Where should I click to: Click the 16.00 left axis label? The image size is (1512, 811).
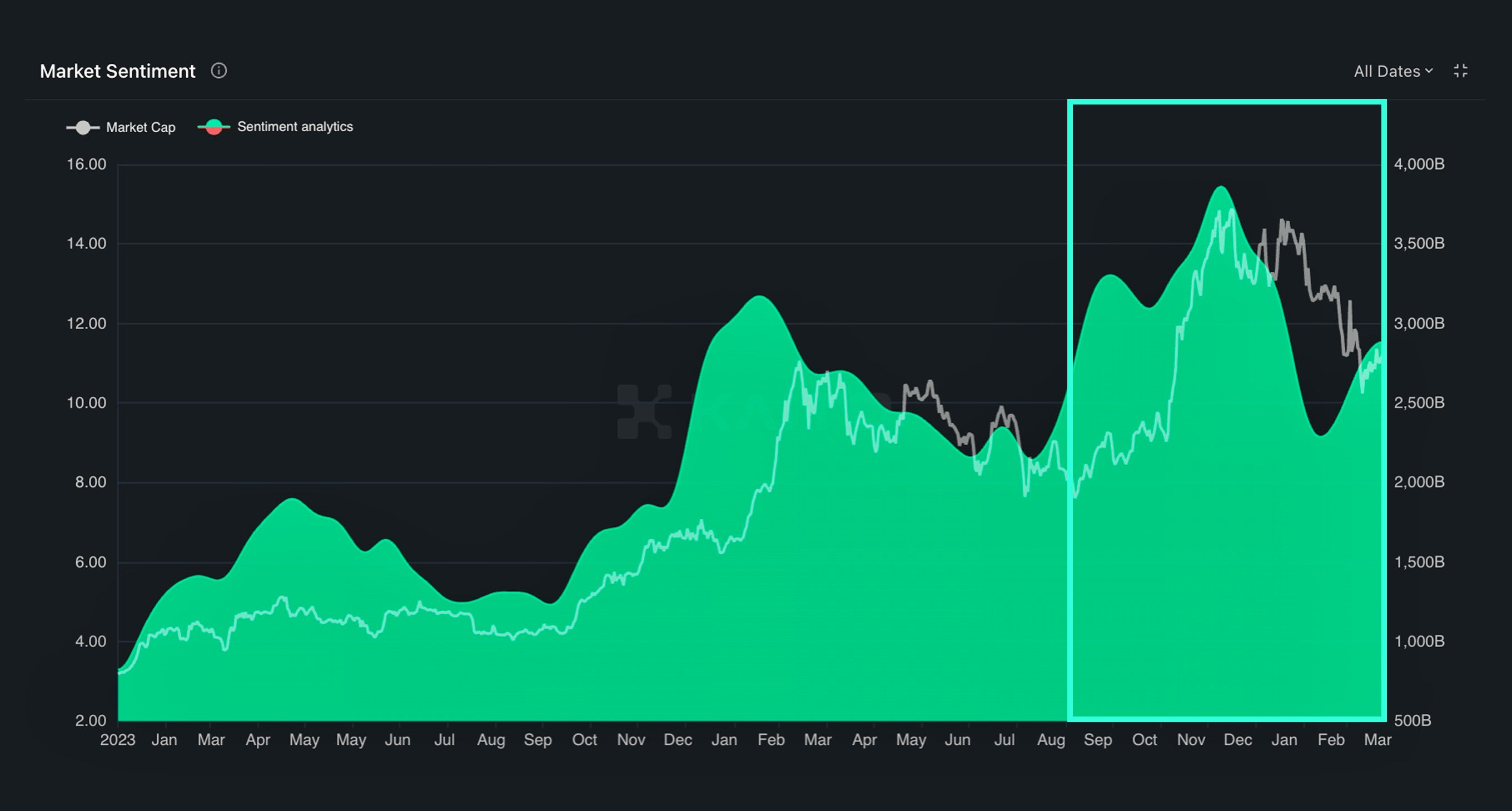tap(86, 165)
